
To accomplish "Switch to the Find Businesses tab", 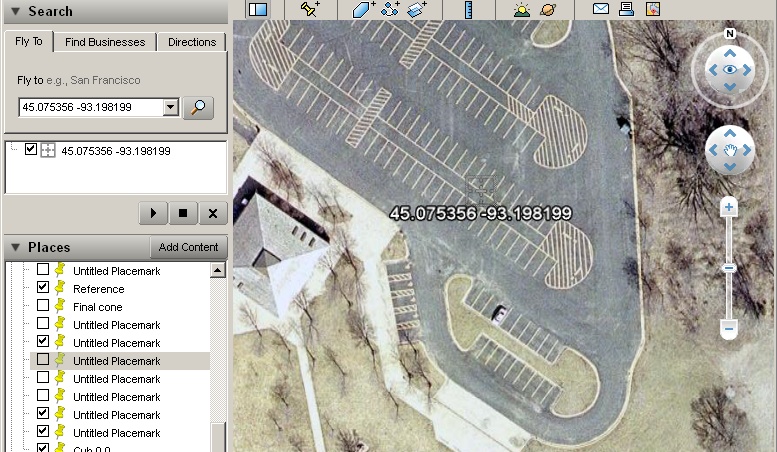I will point(105,42).
